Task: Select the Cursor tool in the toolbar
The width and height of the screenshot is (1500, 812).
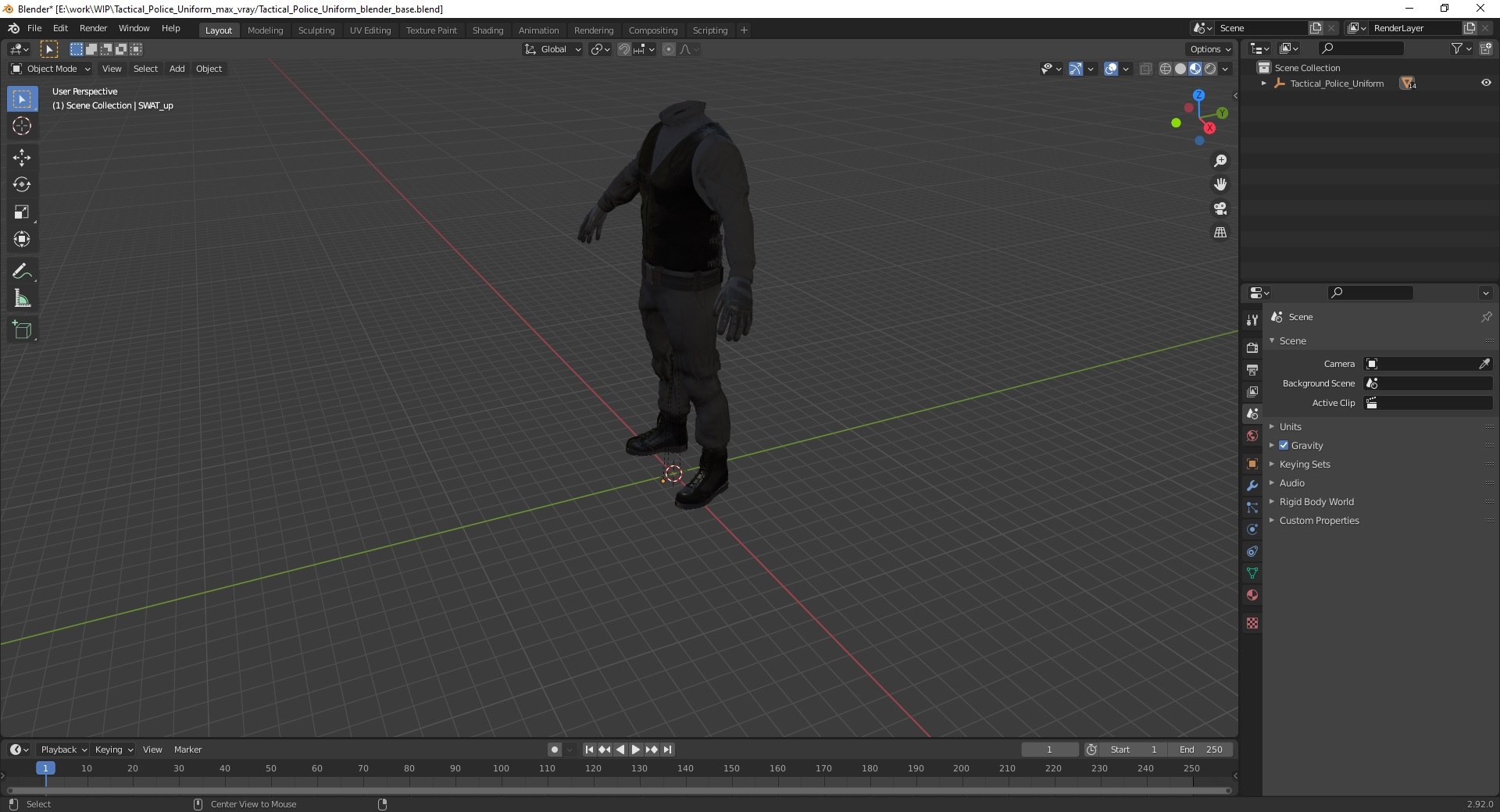Action: click(x=22, y=126)
